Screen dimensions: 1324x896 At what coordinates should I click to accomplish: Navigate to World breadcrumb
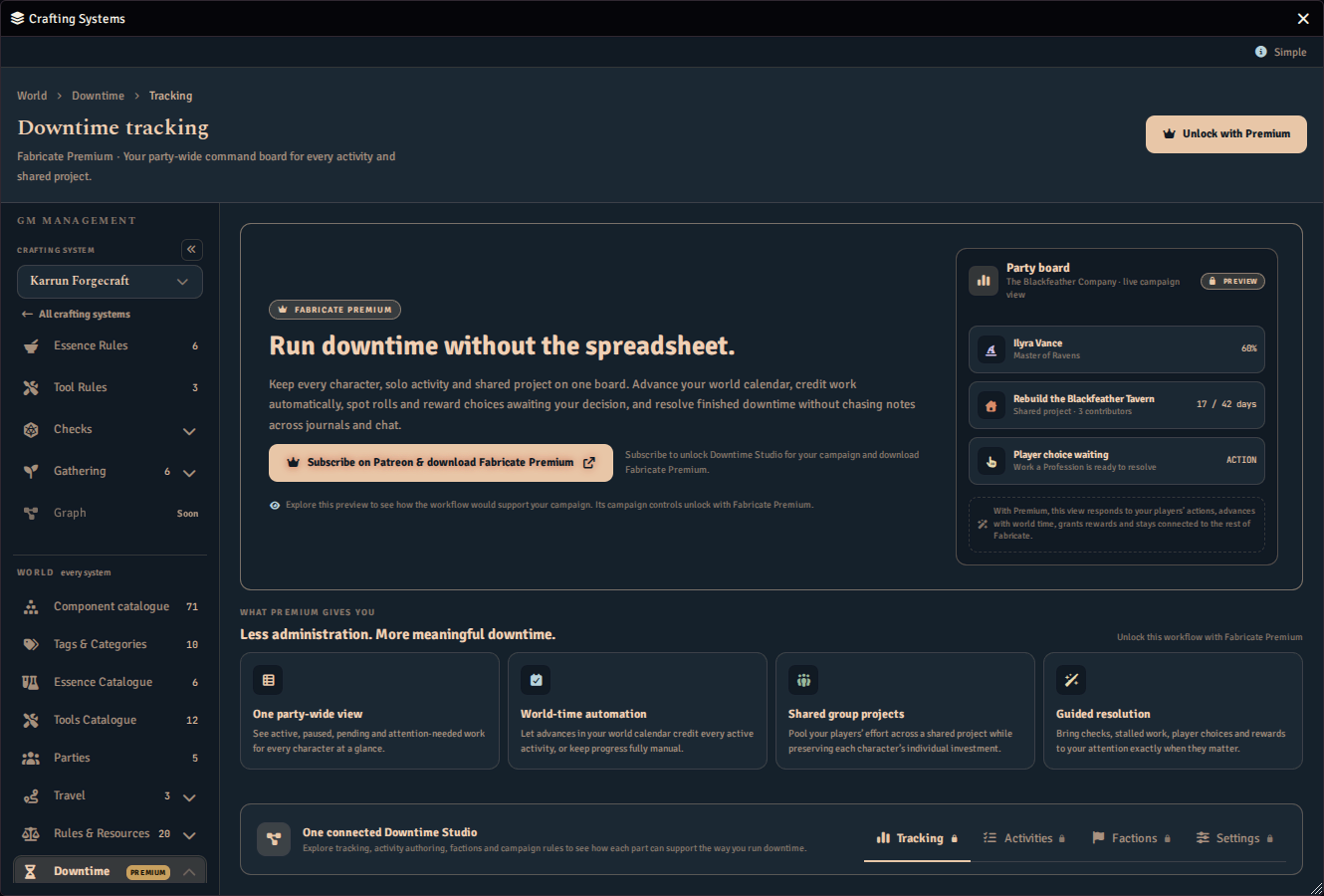[32, 96]
